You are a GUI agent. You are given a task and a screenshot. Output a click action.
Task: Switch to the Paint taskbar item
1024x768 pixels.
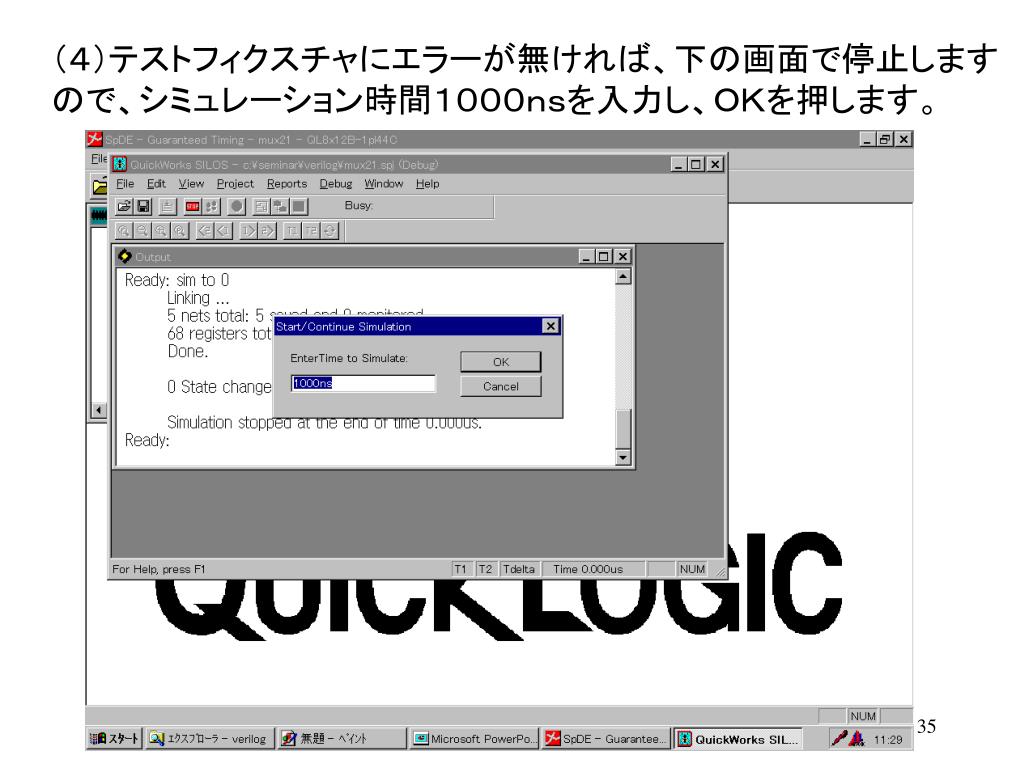342,739
